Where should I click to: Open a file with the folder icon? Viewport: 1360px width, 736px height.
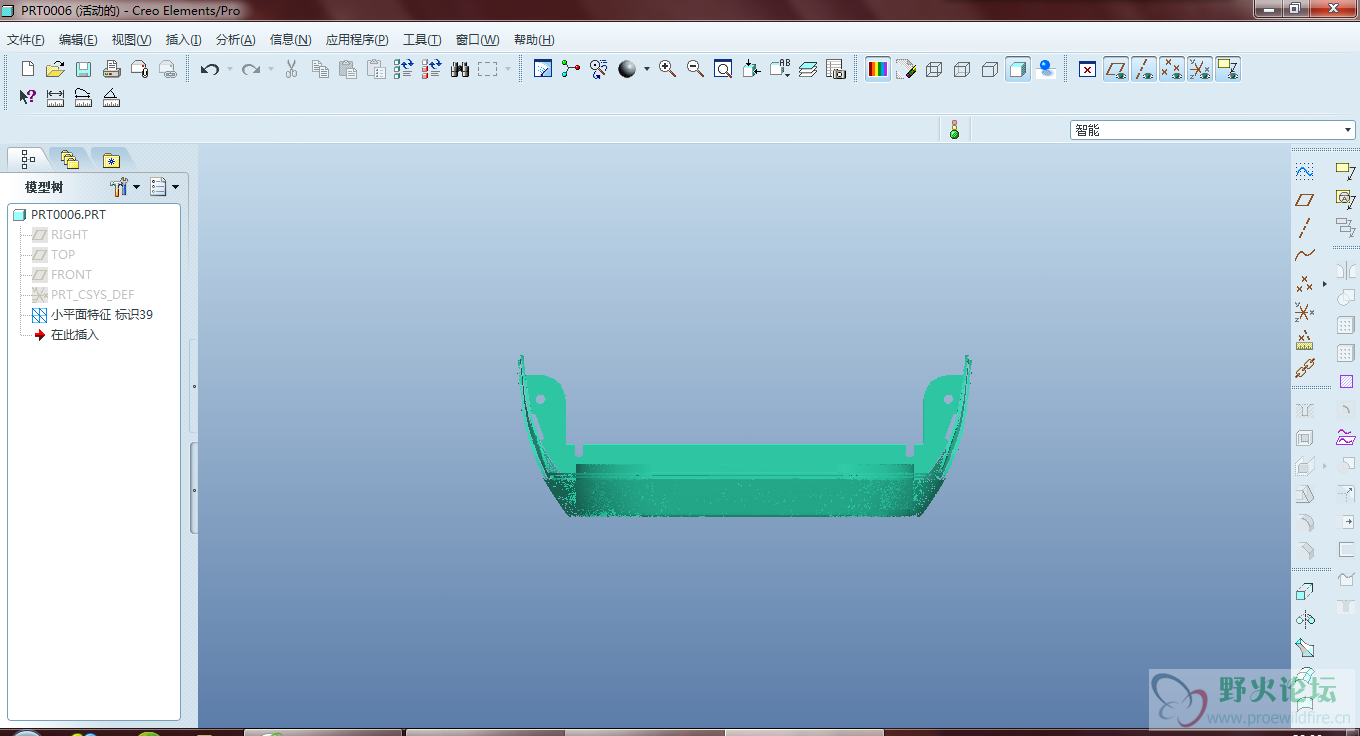(56, 69)
